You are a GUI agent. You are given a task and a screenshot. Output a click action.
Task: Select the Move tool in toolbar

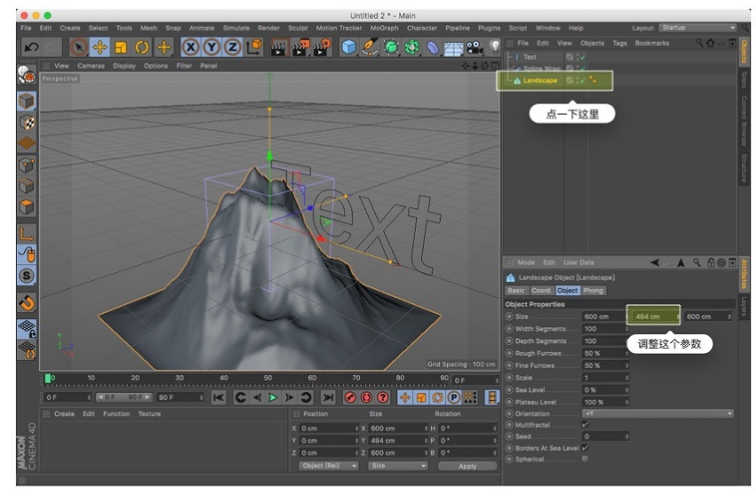pyautogui.click(x=100, y=47)
